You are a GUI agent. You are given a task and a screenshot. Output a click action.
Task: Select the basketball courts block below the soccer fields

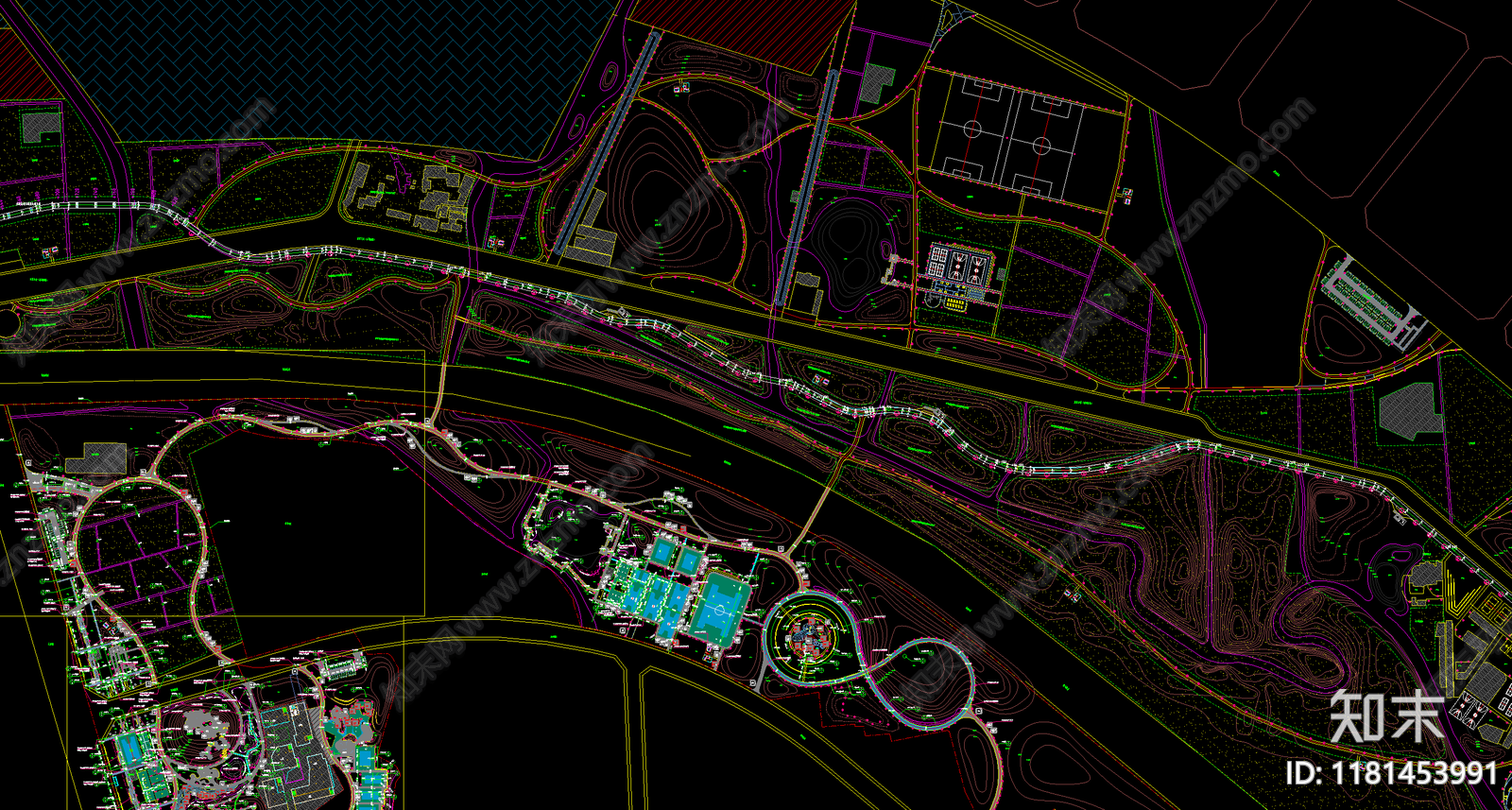coord(963,264)
